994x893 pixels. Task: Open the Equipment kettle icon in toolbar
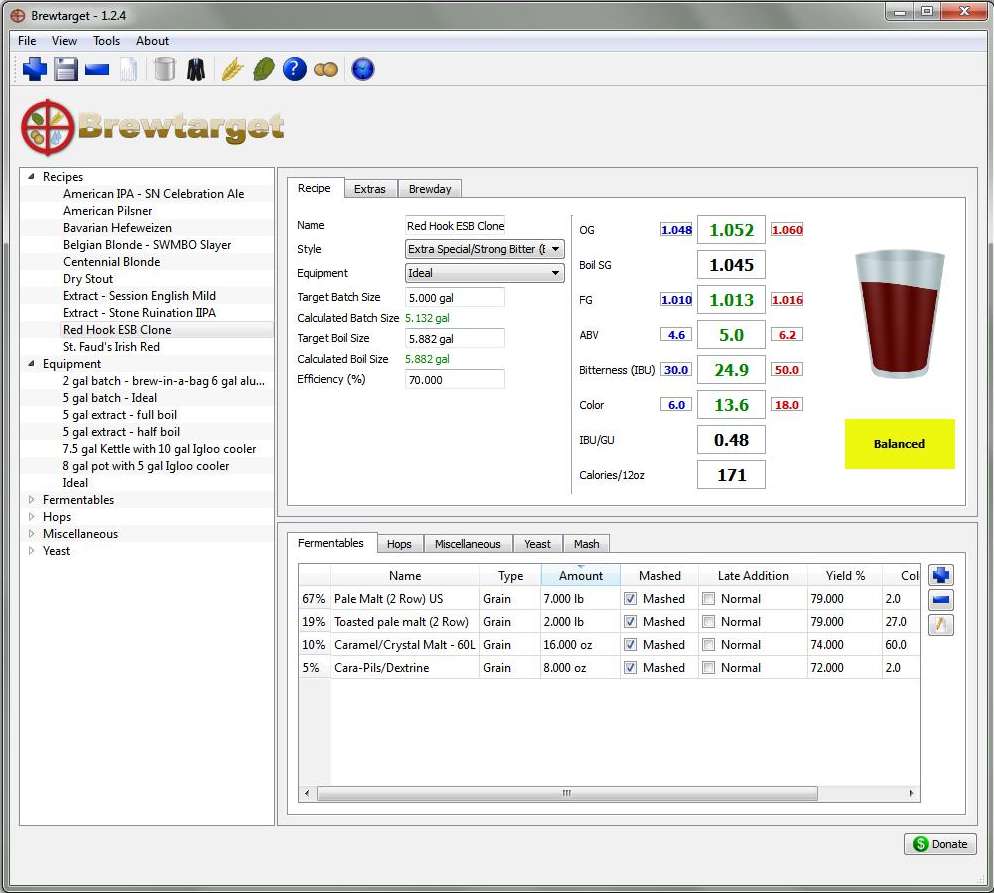point(165,69)
